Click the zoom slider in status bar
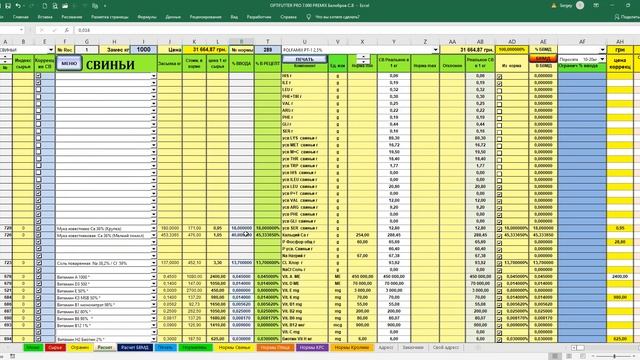 click(614, 356)
